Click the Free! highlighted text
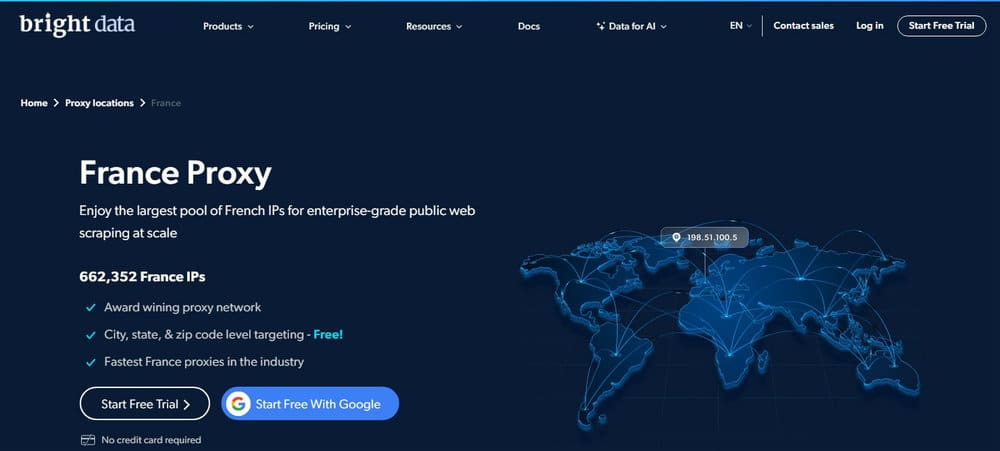Screen dimensions: 1000x451 (328, 335)
